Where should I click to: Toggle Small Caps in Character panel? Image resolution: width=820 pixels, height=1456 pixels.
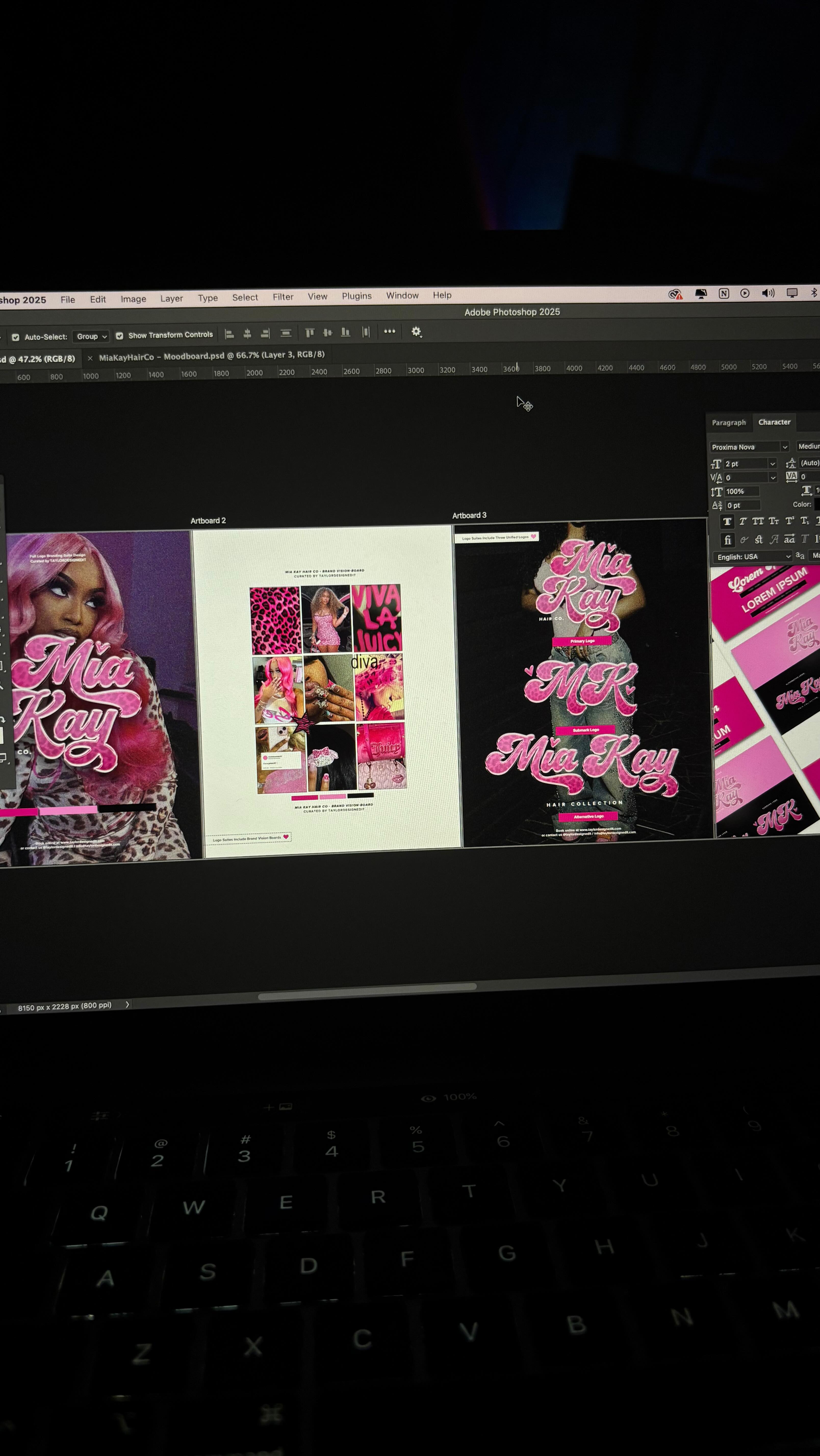pos(774,521)
